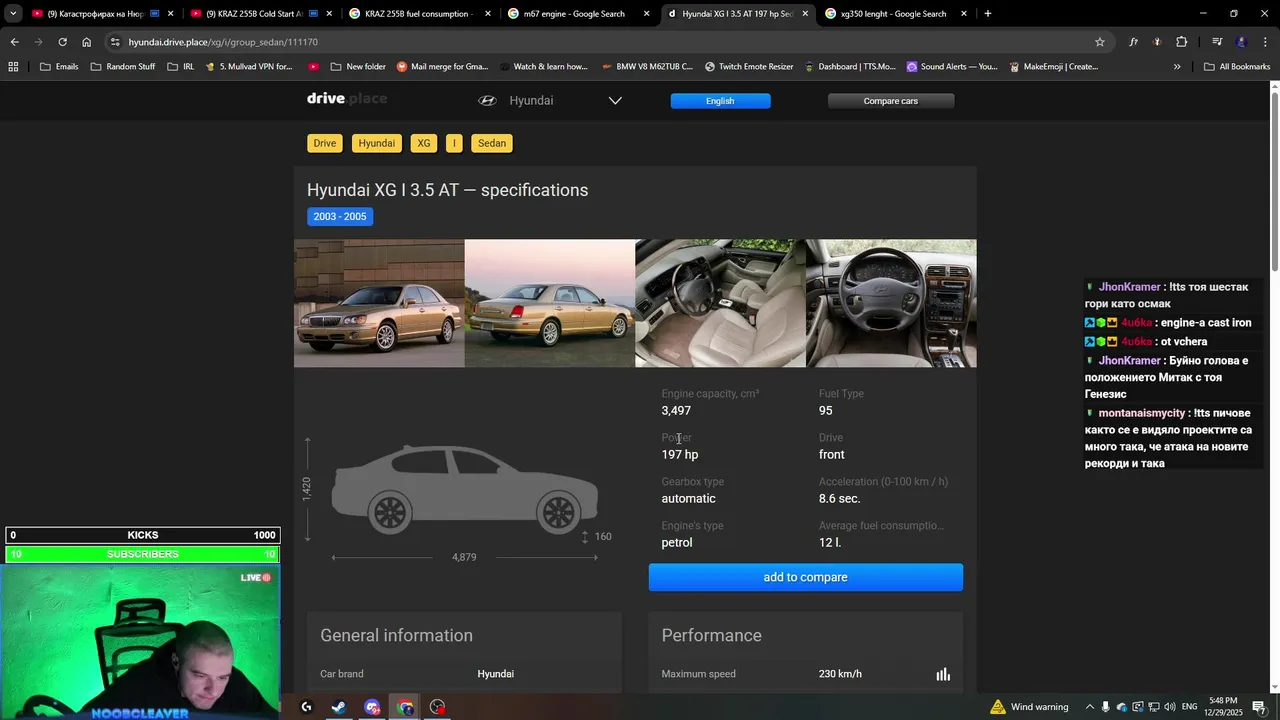Click the Sedan breadcrumb tag
This screenshot has width=1280, height=720.
[492, 143]
